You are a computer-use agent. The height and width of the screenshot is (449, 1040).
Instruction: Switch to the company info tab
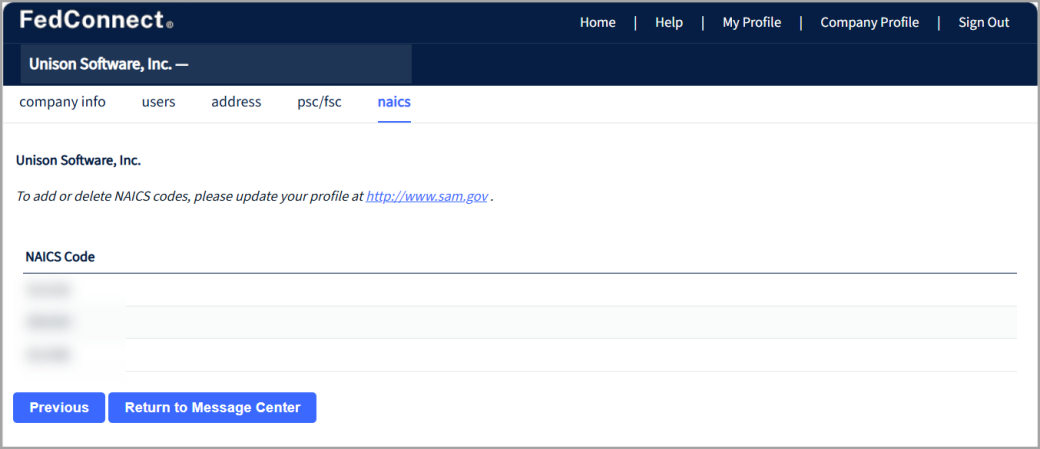pyautogui.click(x=62, y=102)
